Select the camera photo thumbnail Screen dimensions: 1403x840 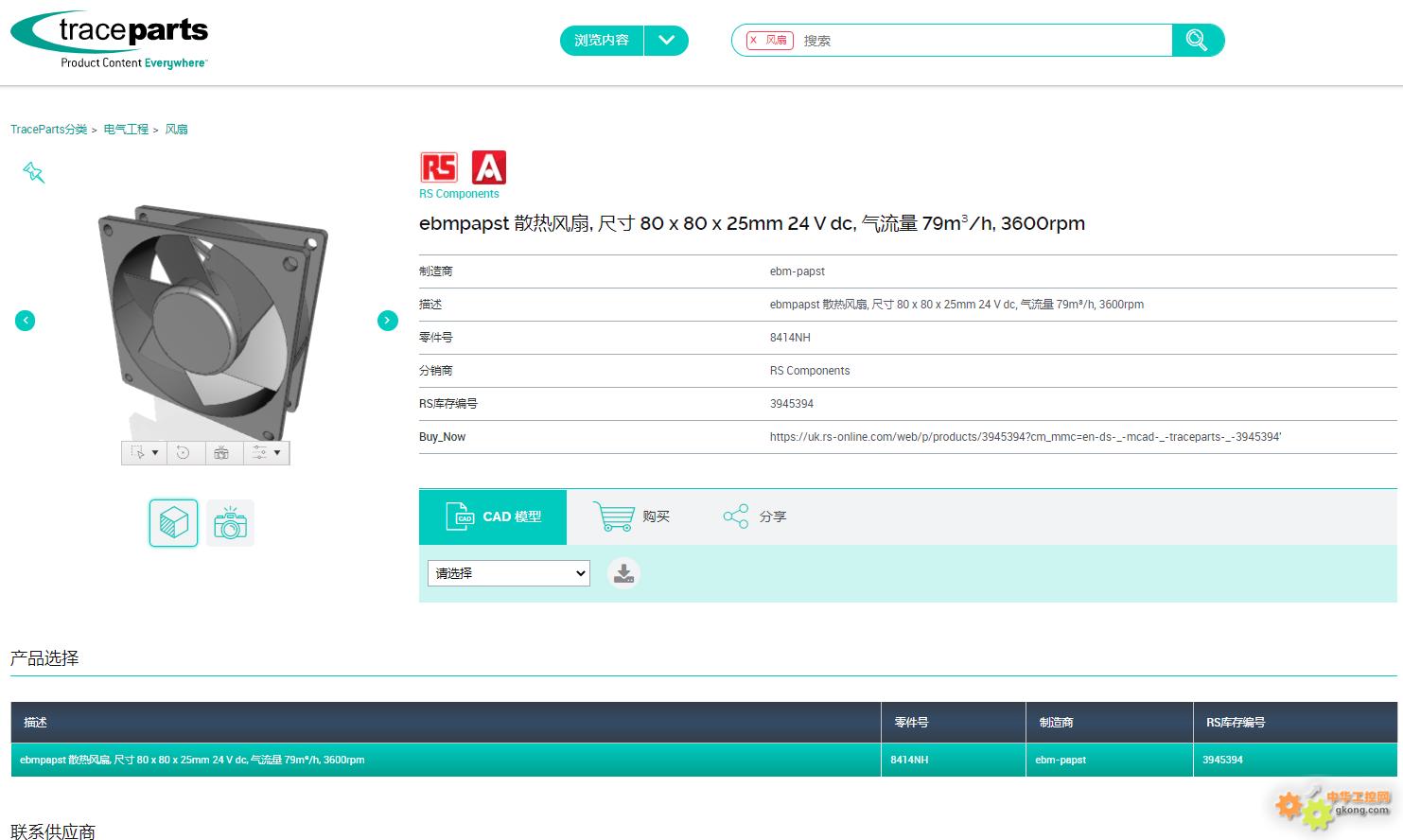click(230, 523)
